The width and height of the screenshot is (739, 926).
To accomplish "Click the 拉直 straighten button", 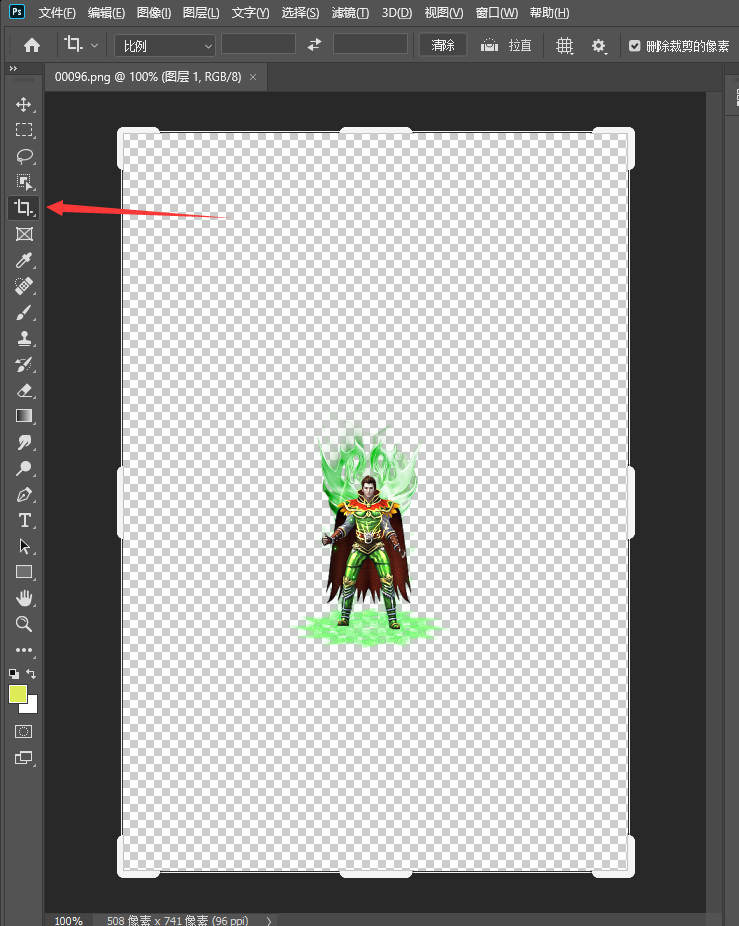I will coord(507,45).
